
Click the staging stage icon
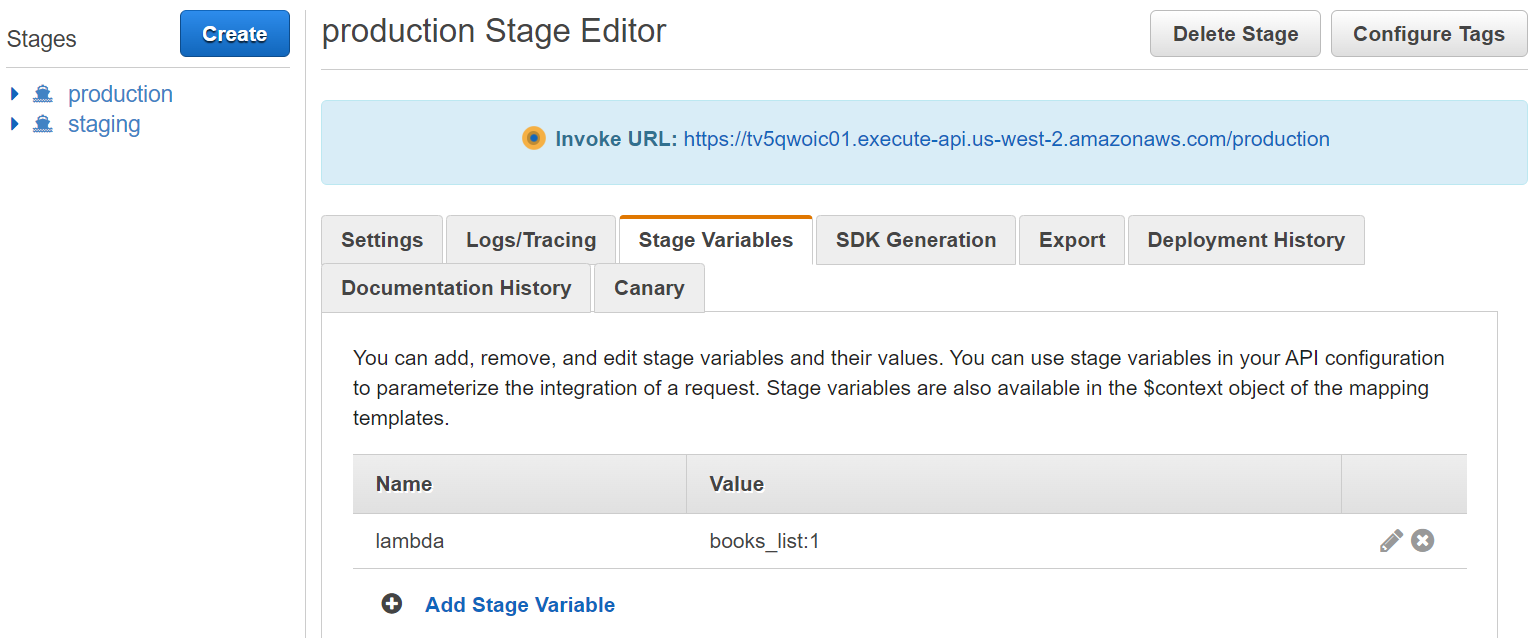[x=43, y=124]
